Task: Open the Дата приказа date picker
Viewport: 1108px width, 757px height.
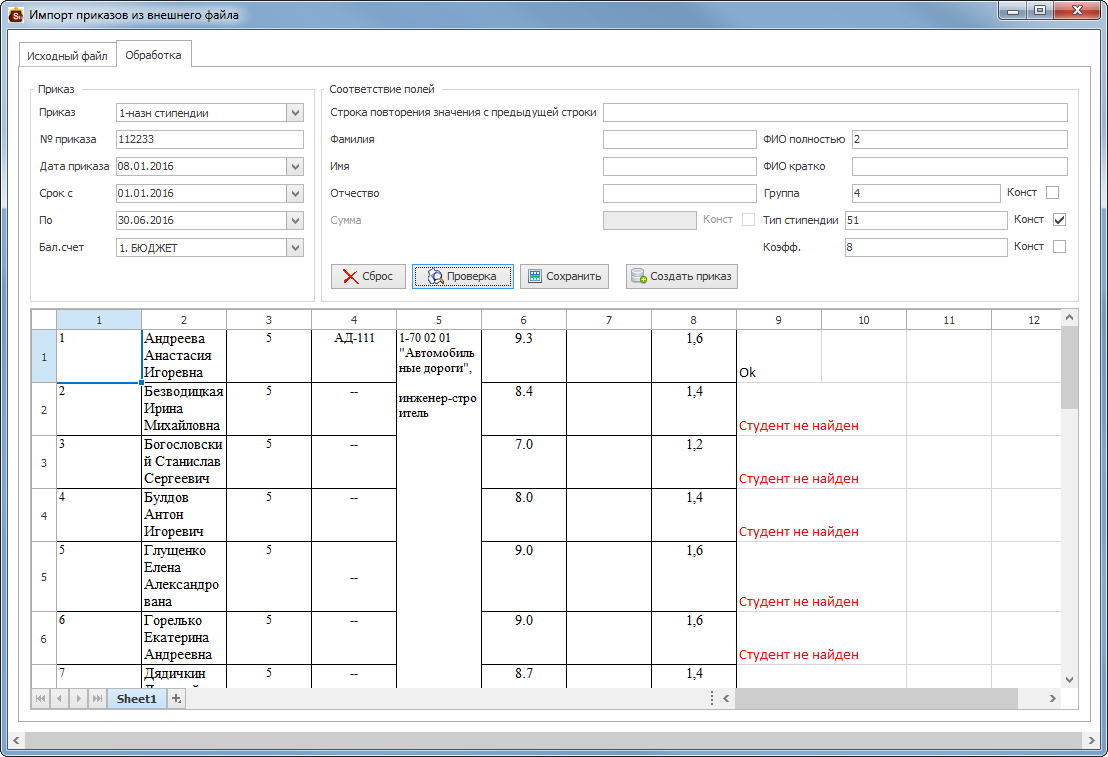Action: (295, 166)
